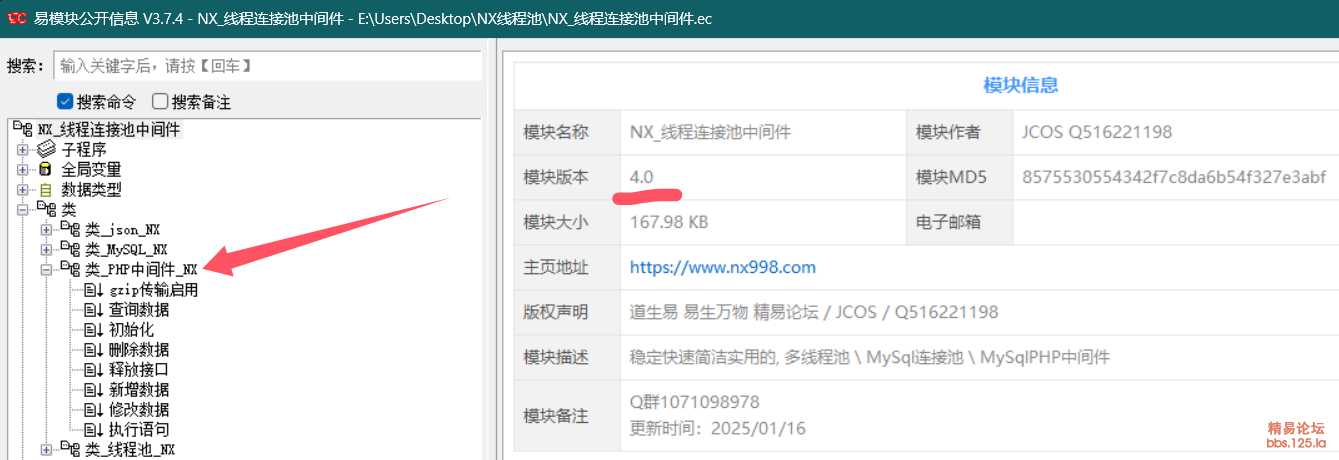Select the 初始化 method item
Screen dimensions: 1339x460
pyautogui.click(x=131, y=330)
